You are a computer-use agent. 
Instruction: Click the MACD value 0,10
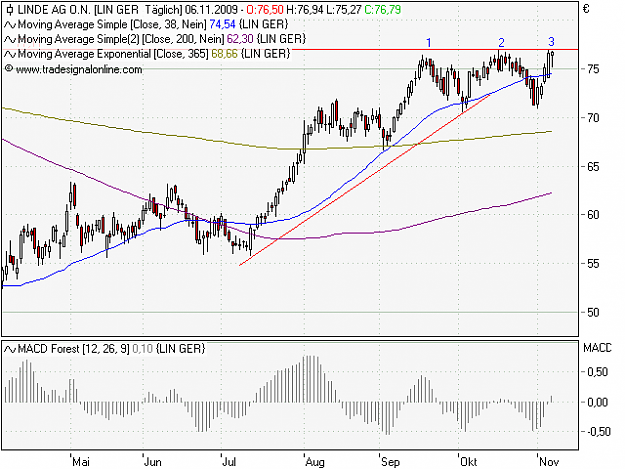click(142, 349)
